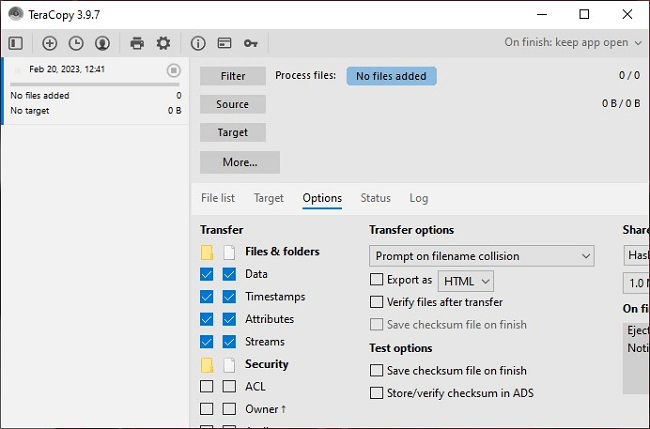This screenshot has width=650, height=429.
Task: Uncheck folder Data checkbox
Action: [x=206, y=274]
